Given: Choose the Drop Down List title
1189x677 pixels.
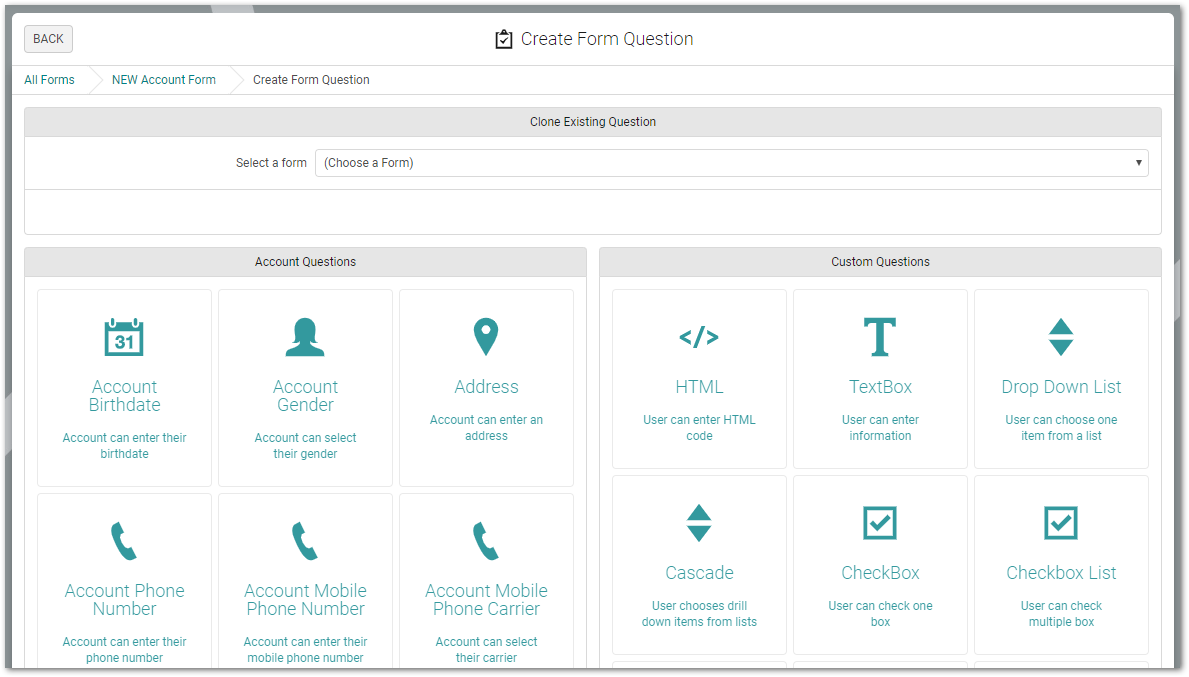Looking at the screenshot, I should (x=1061, y=387).
